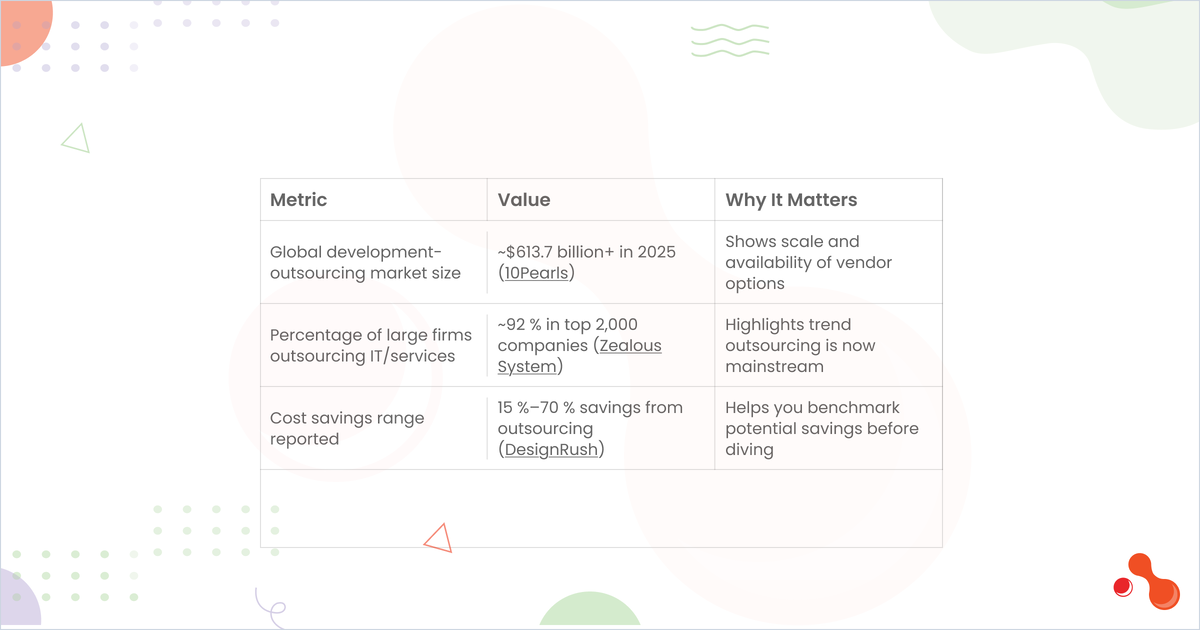
Task: Click the lavender circle in bottom corner
Action: point(18,599)
